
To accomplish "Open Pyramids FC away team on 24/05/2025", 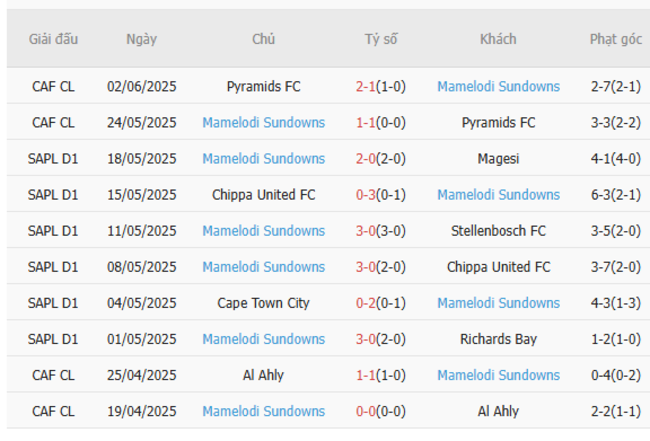I will pyautogui.click(x=498, y=123).
